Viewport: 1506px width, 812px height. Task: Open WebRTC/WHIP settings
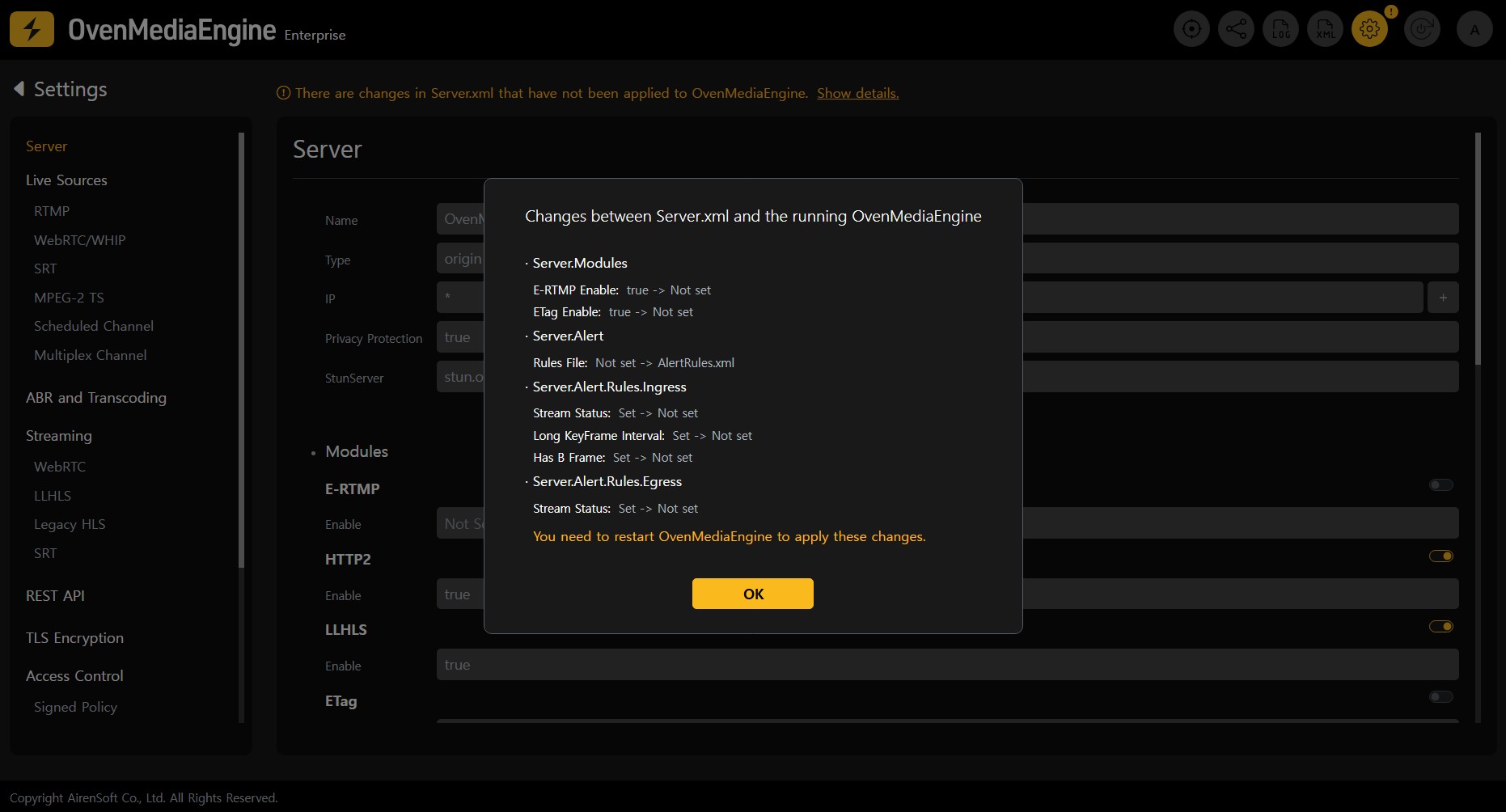(80, 240)
